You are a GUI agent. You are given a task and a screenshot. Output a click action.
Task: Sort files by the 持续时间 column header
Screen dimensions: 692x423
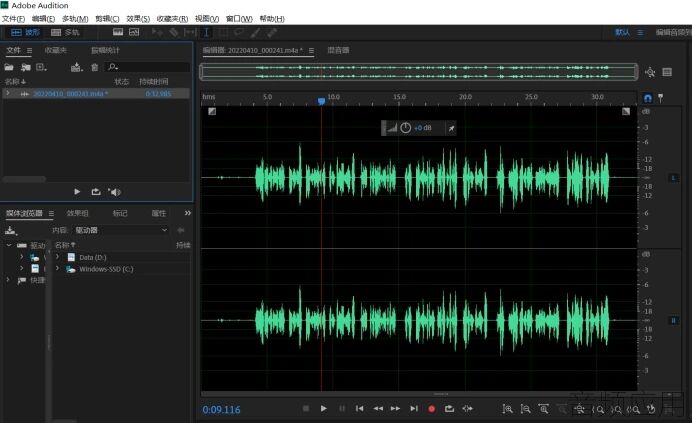154,82
